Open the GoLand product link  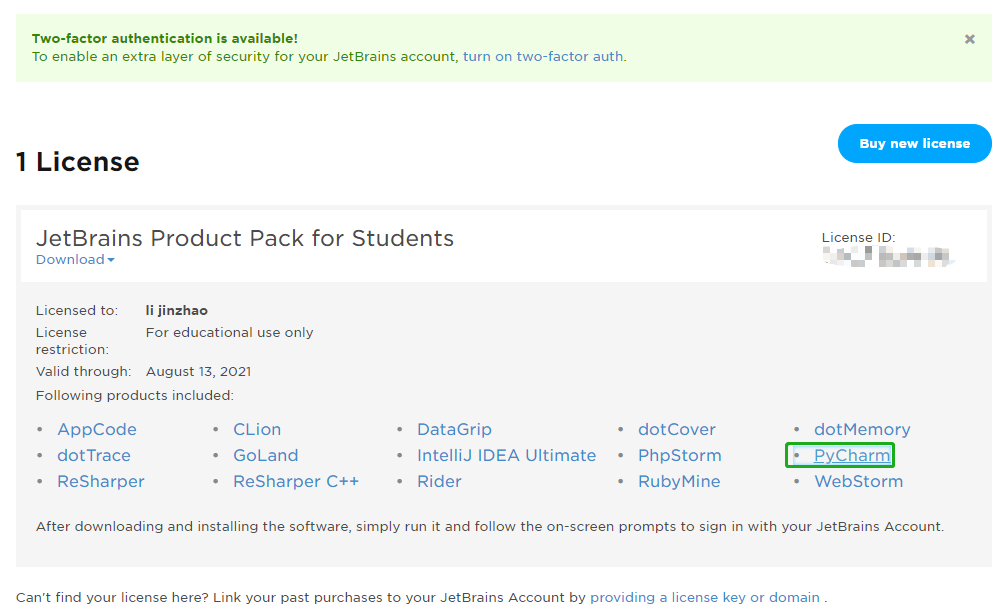[266, 455]
